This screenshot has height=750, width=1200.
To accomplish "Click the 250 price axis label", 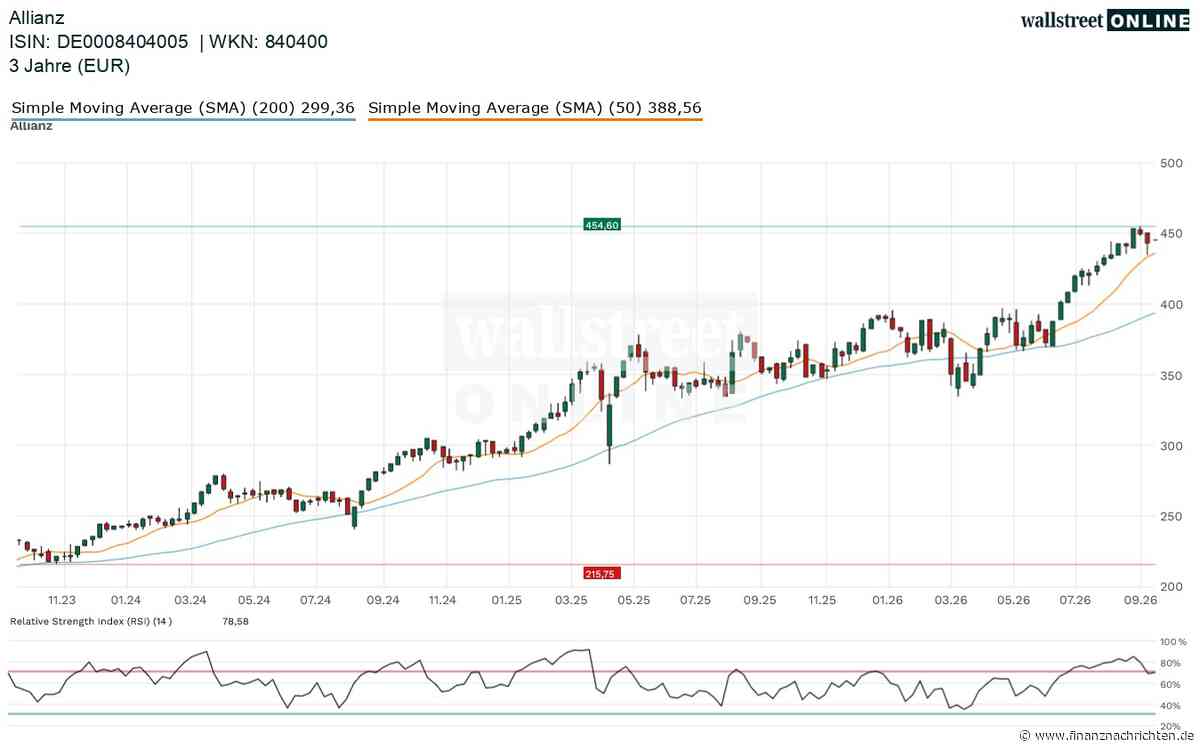I will click(x=1171, y=517).
